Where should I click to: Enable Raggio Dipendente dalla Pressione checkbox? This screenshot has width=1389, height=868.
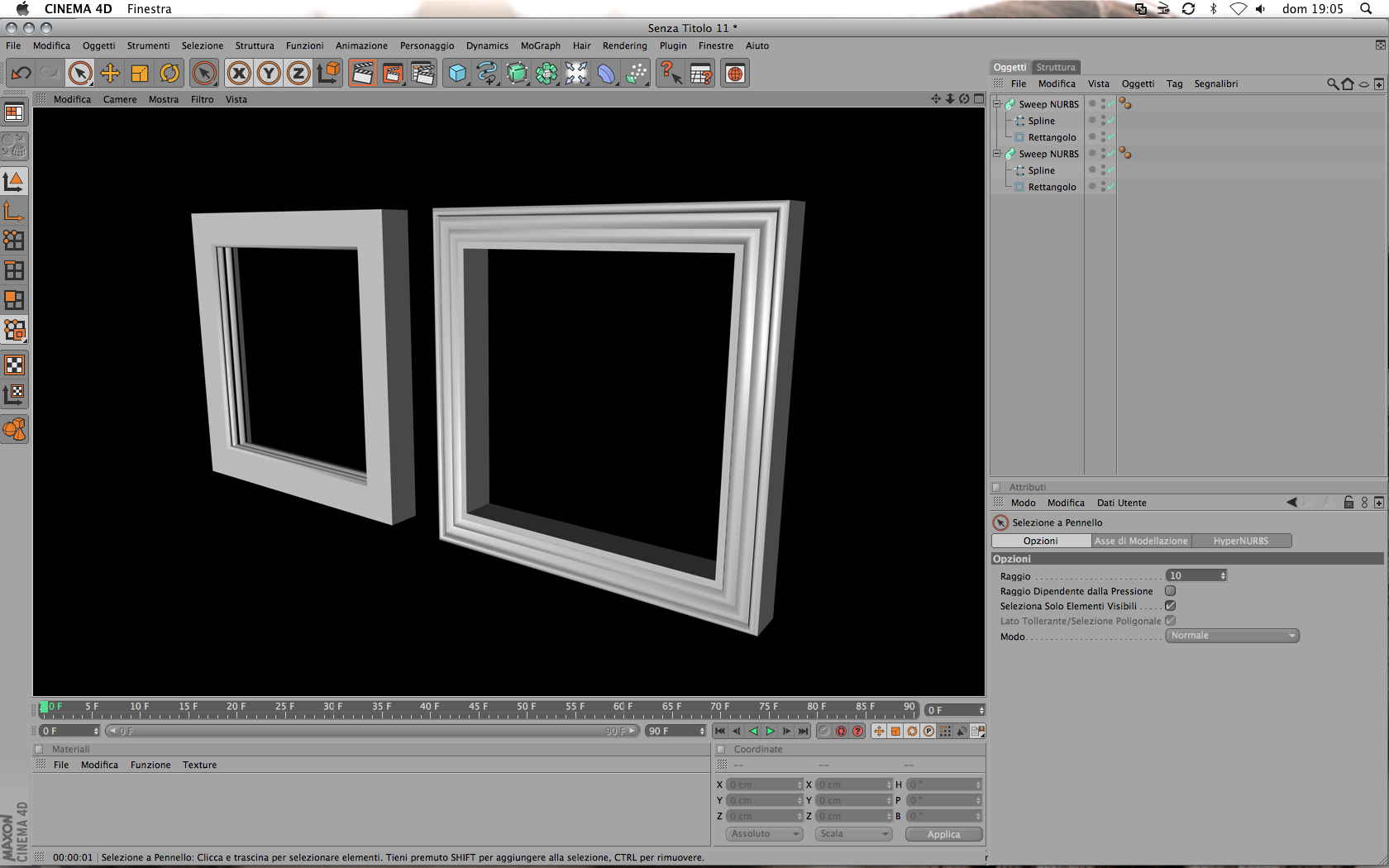point(1170,591)
